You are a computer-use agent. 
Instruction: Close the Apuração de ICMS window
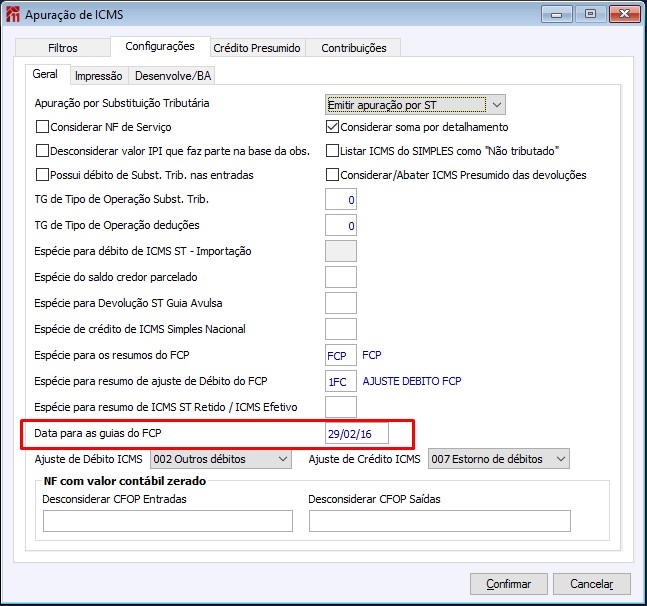pyautogui.click(x=624, y=14)
